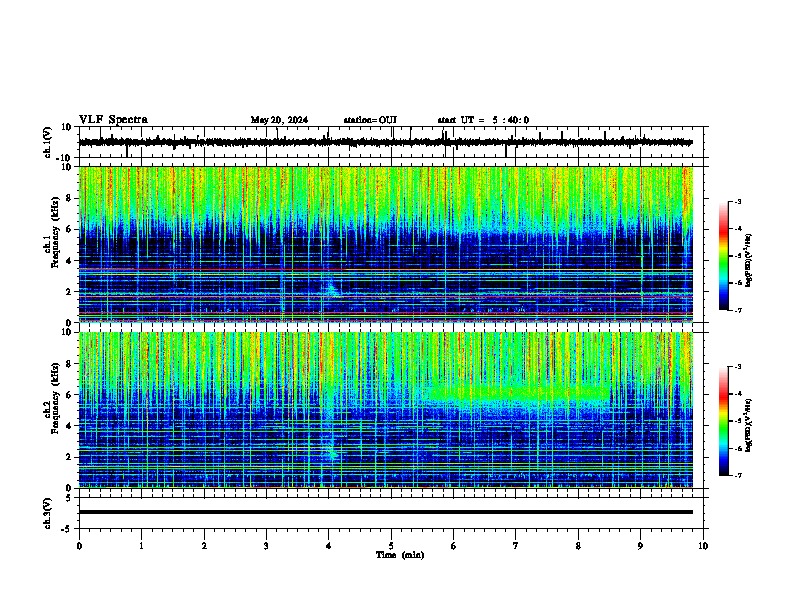Viewport: 792px width, 612px height.
Task: Click the "station=OUI" header label
Action: click(370, 120)
